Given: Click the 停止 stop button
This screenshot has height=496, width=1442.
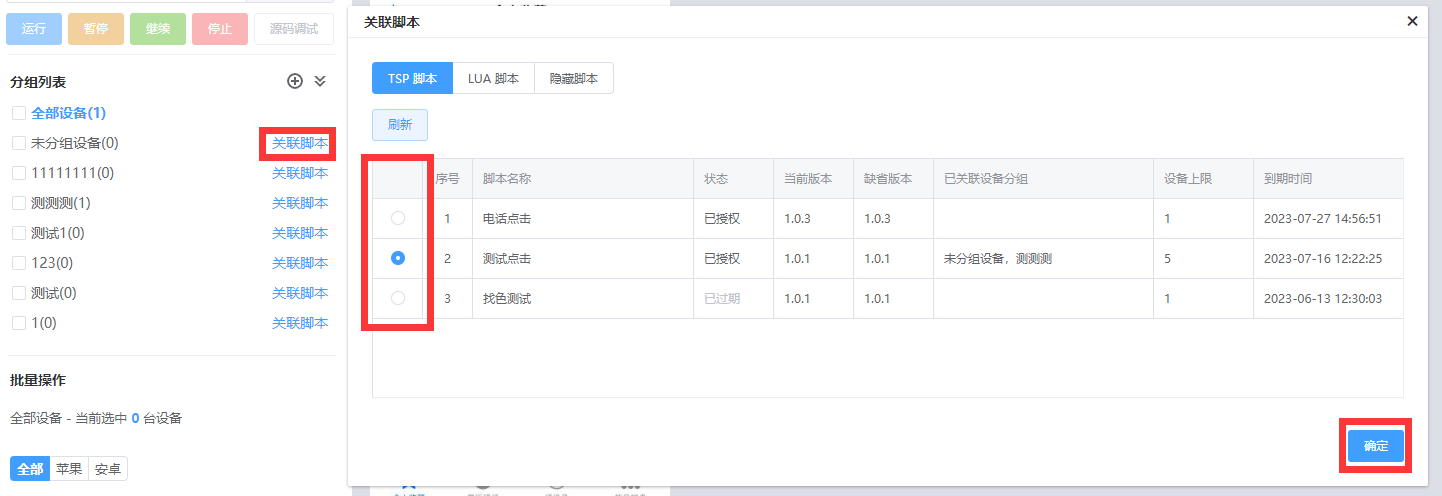Looking at the screenshot, I should pos(220,29).
